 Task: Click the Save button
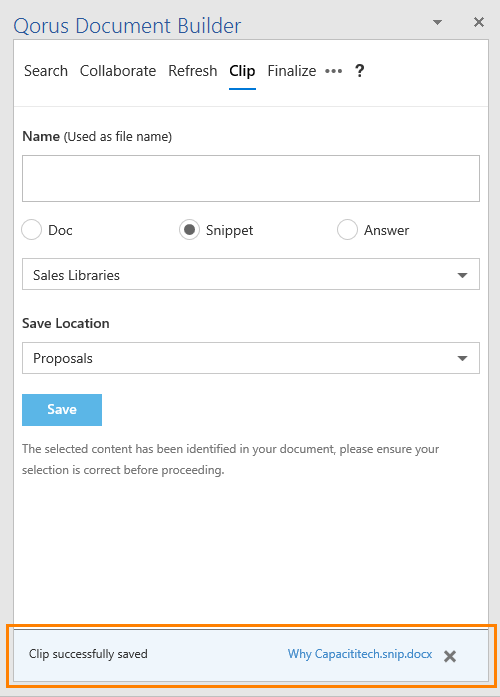tap(62, 409)
